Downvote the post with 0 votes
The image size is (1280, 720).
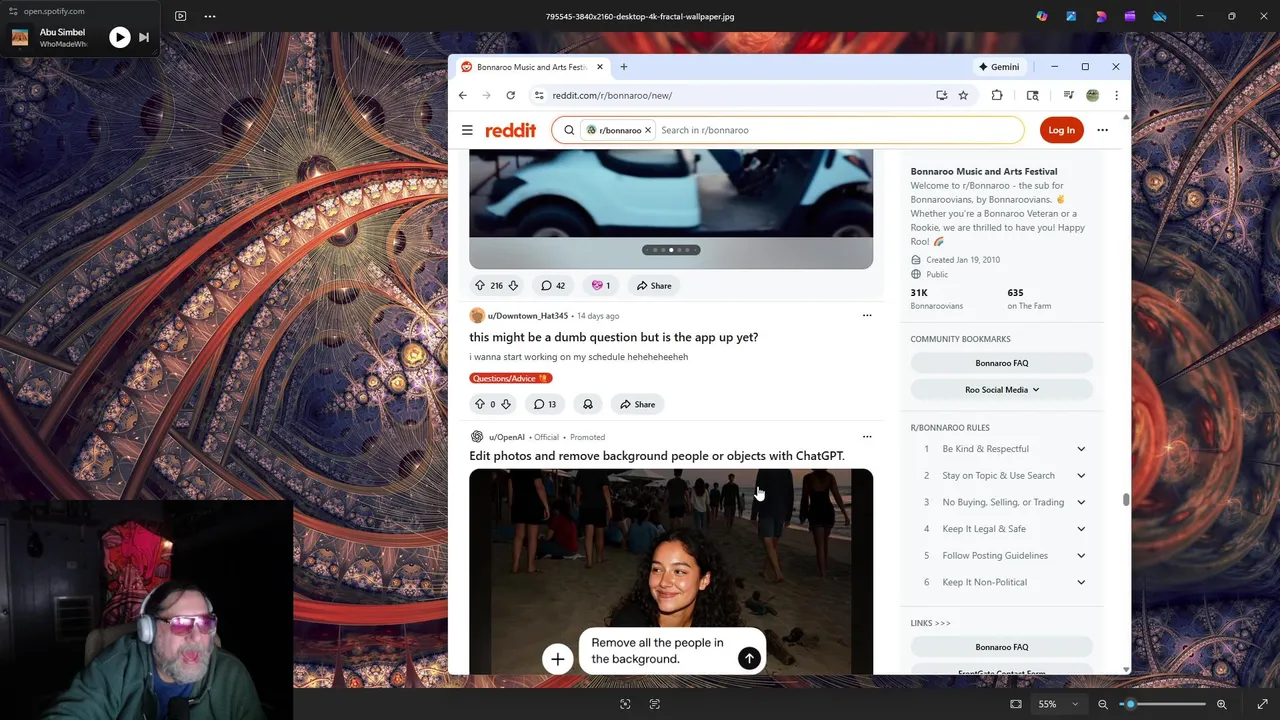click(506, 404)
